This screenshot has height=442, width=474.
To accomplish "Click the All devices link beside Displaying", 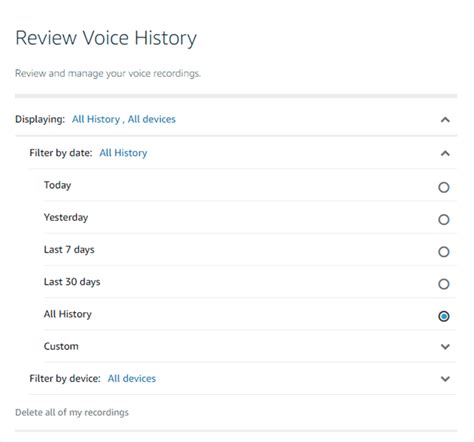I will coord(152,119).
